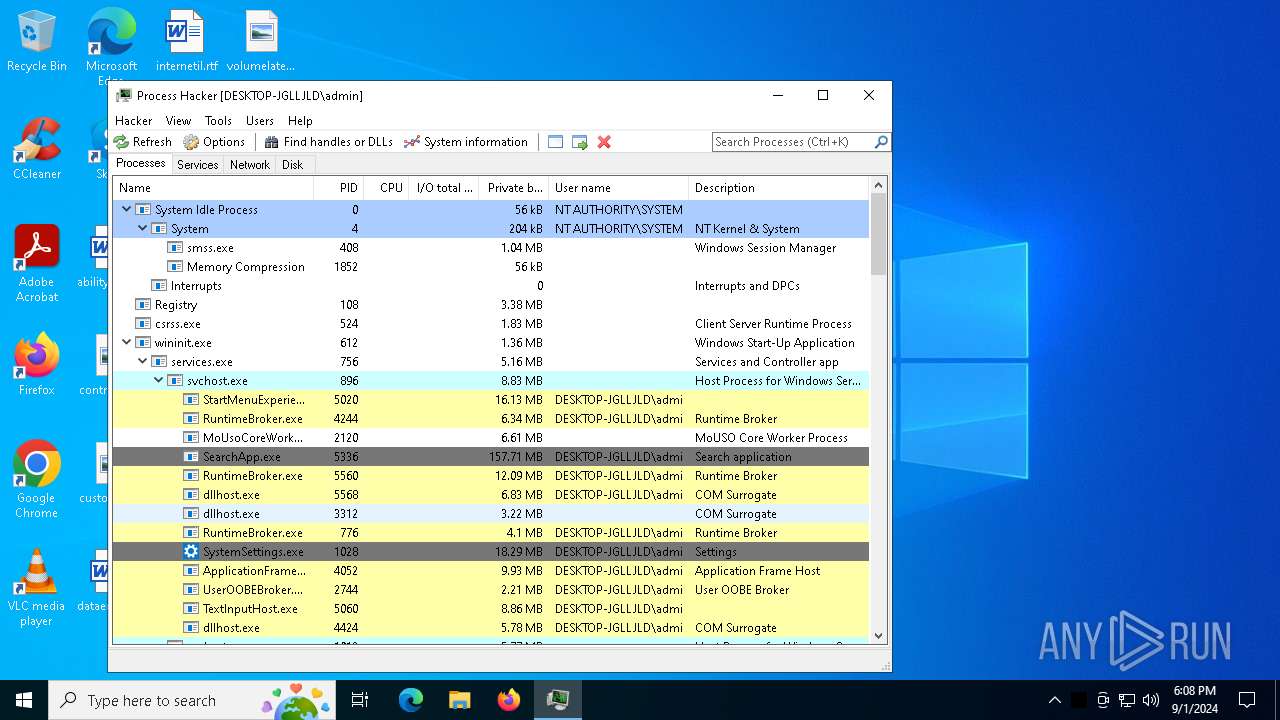Select RuntimeBroker.exe with PID 4244
This screenshot has width=1280, height=720.
tap(491, 418)
